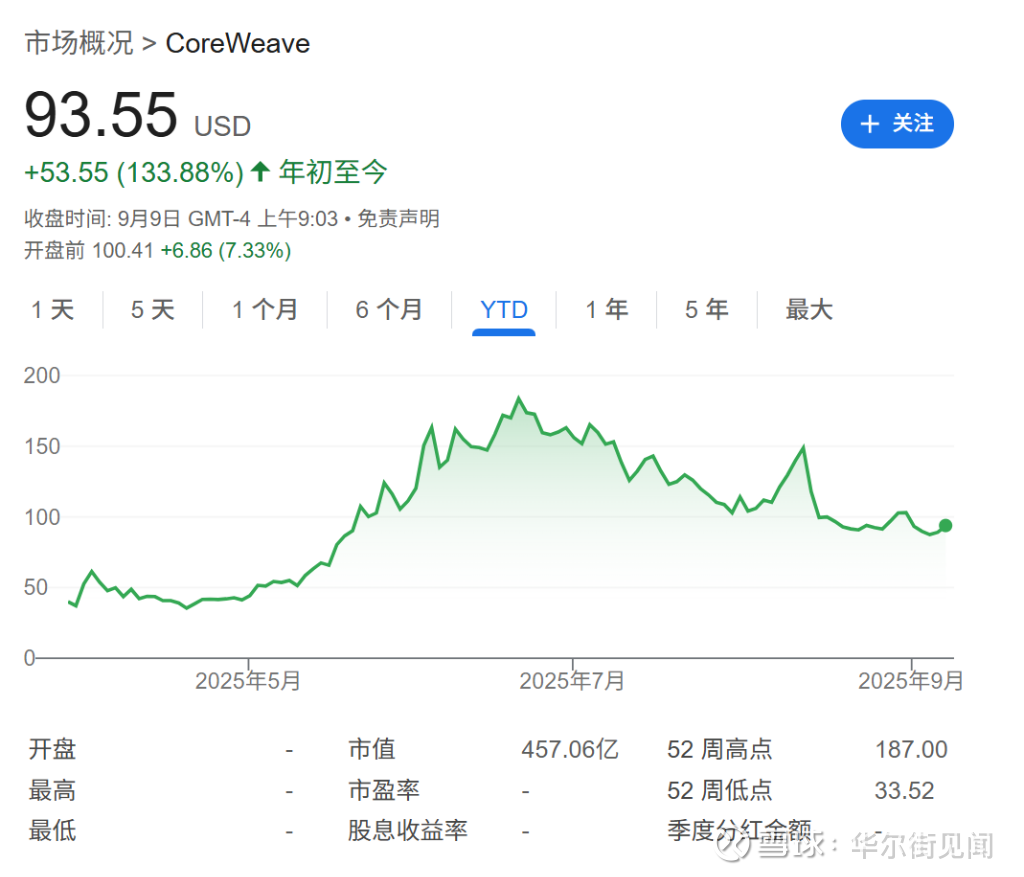
Task: Click the 200 y-axis label
Action: [42, 375]
